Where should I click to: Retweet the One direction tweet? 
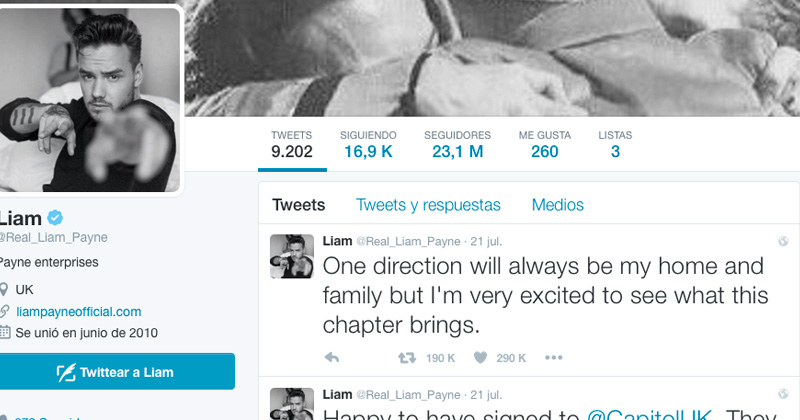pyautogui.click(x=407, y=358)
